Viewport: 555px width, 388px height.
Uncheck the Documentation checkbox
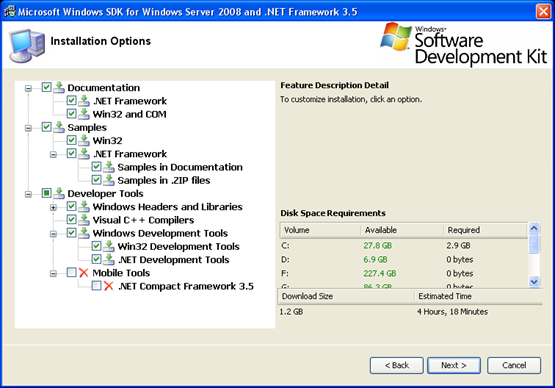pyautogui.click(x=46, y=87)
